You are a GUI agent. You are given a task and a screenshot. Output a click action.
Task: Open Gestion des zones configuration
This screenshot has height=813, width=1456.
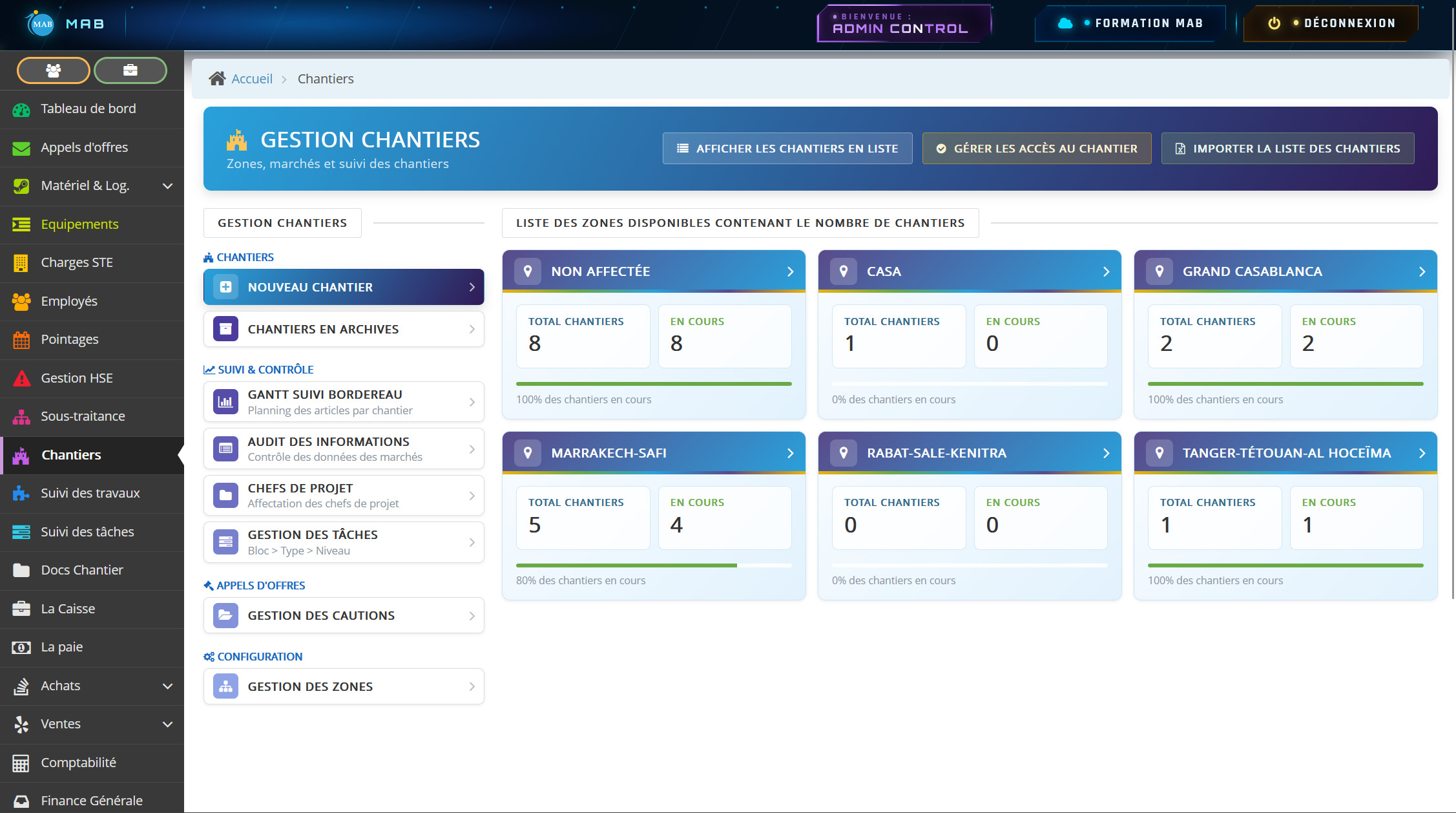(344, 686)
